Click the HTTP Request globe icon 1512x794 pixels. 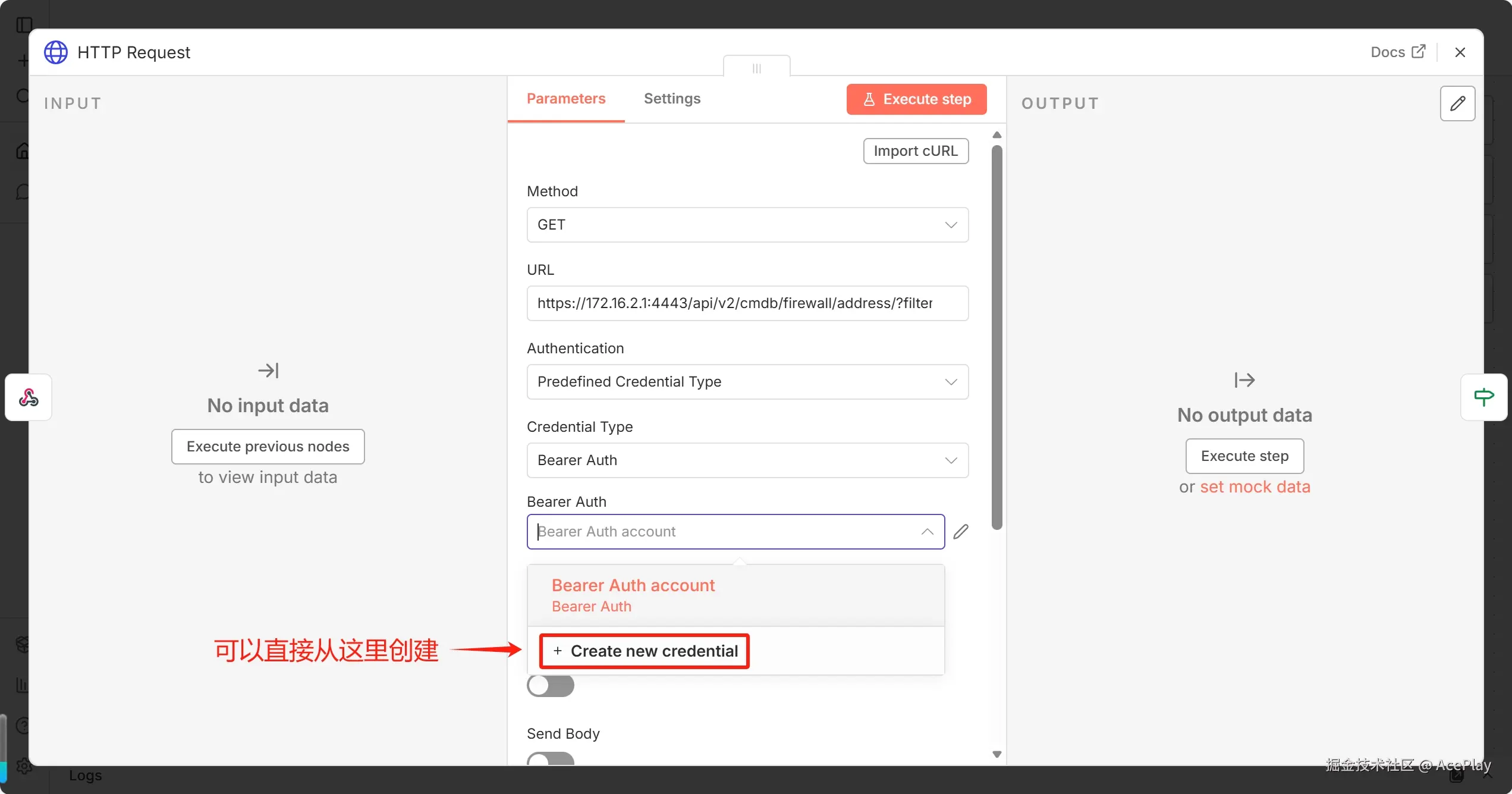(56, 52)
